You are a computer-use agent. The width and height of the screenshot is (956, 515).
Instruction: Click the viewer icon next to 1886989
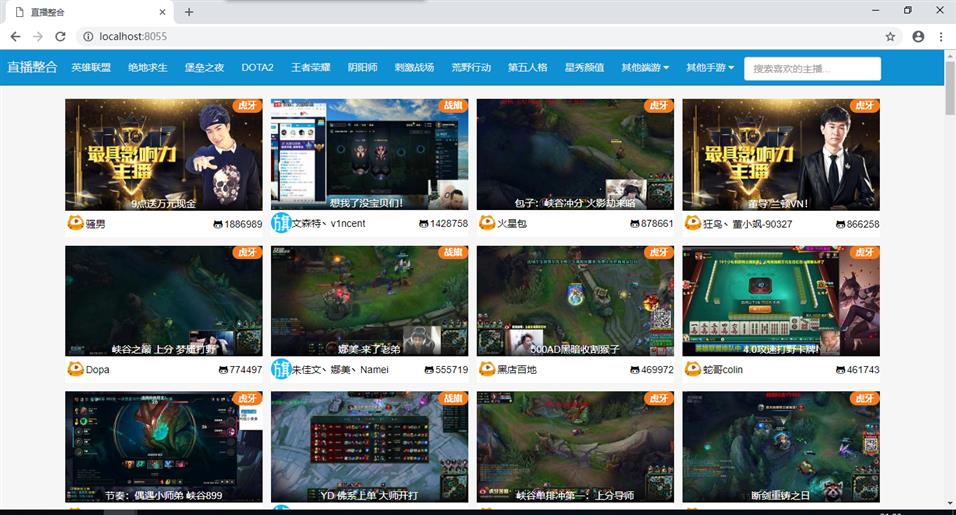point(218,224)
